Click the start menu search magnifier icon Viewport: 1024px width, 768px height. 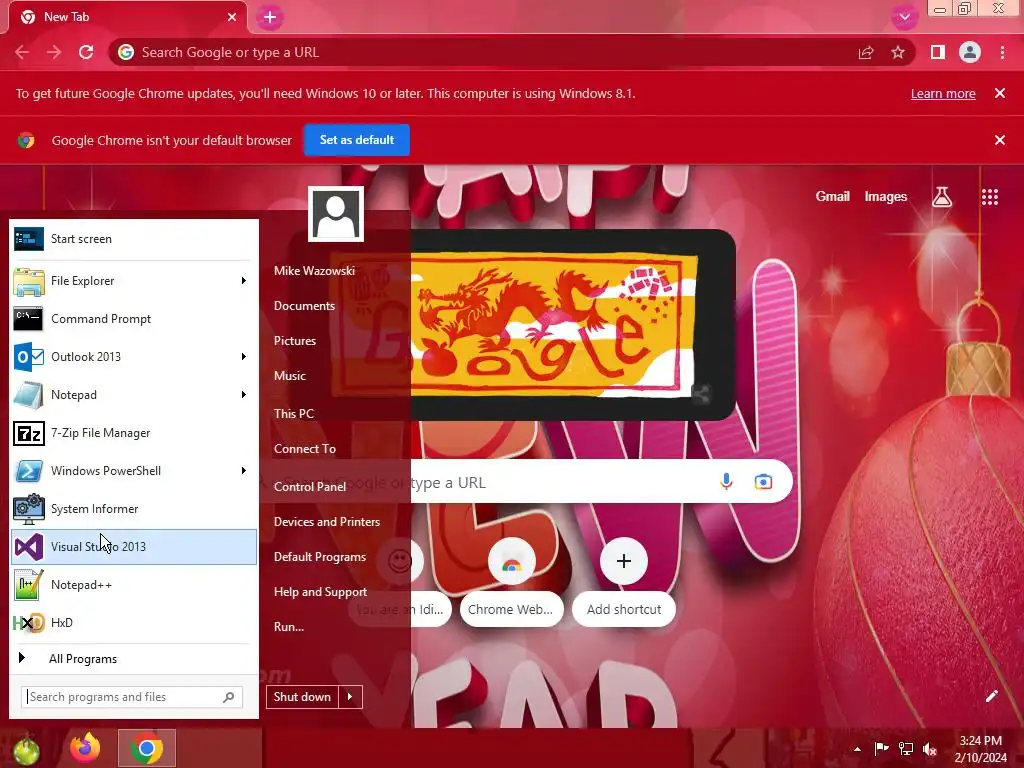(x=229, y=697)
